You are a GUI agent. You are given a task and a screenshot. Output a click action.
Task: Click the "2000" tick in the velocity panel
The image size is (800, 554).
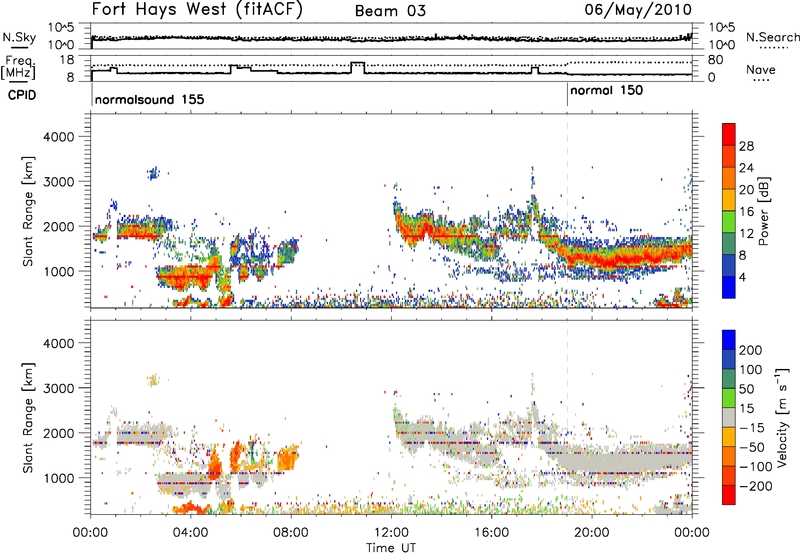58,433
